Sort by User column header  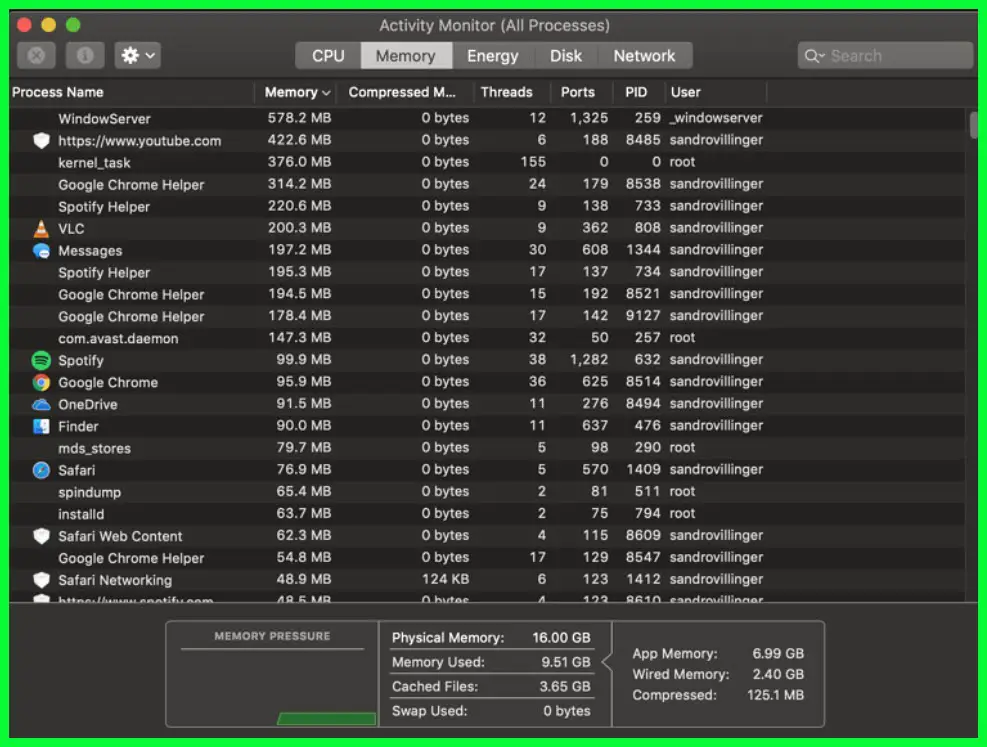coord(685,92)
